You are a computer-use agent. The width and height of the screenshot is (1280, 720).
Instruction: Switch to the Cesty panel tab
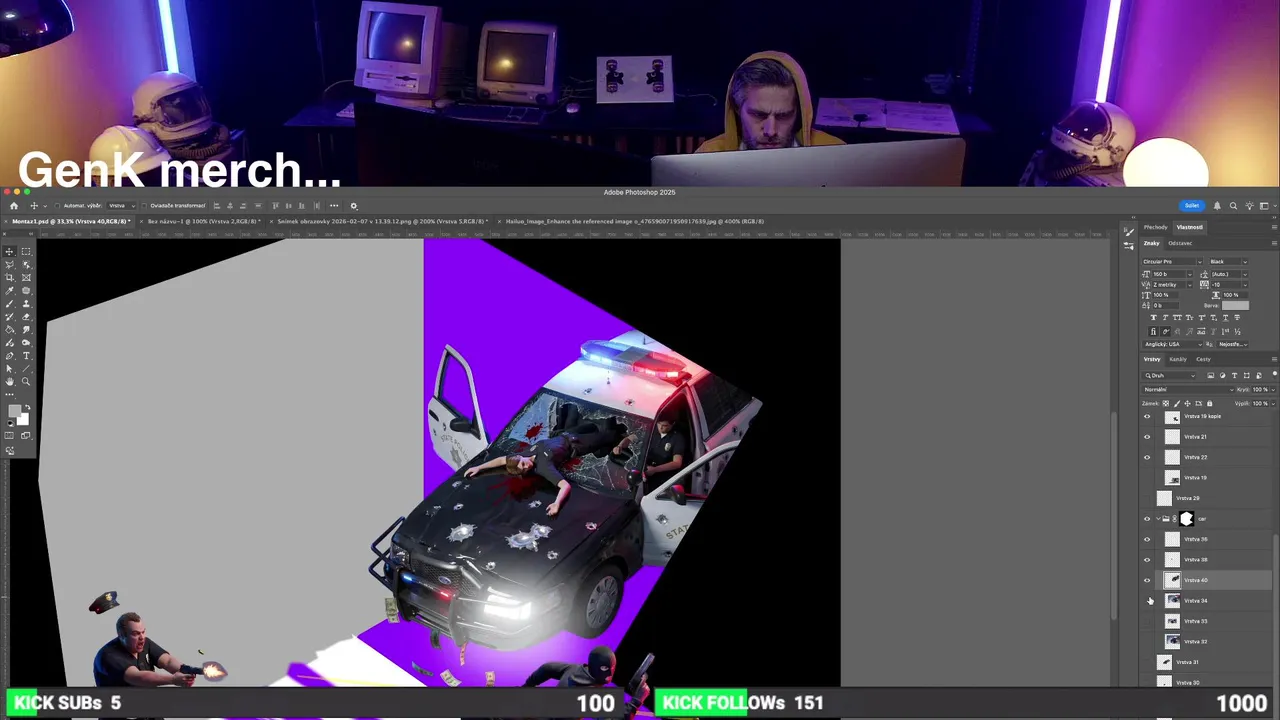coord(1203,359)
